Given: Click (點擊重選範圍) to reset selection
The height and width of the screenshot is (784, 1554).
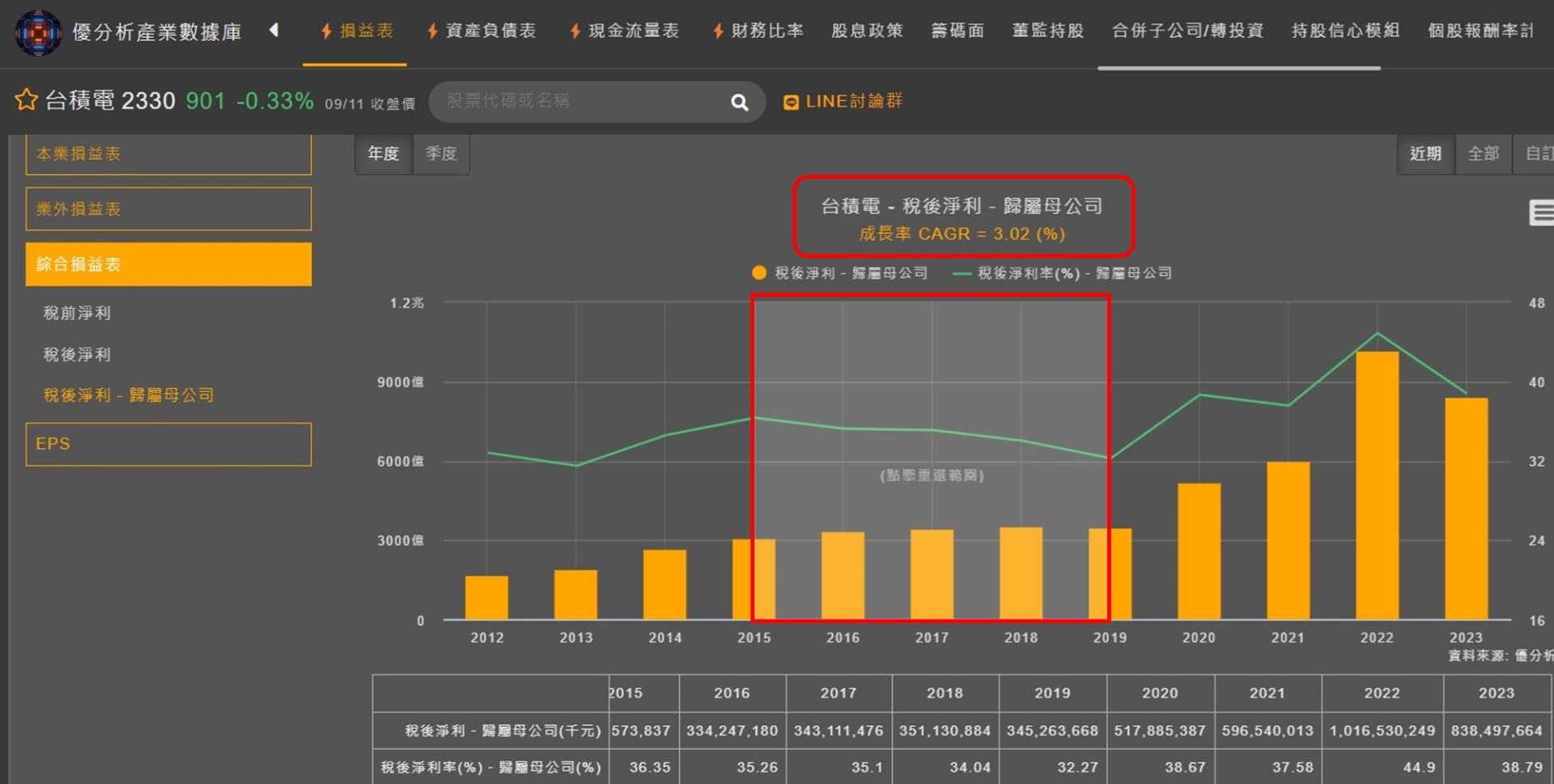Looking at the screenshot, I should click(x=932, y=475).
